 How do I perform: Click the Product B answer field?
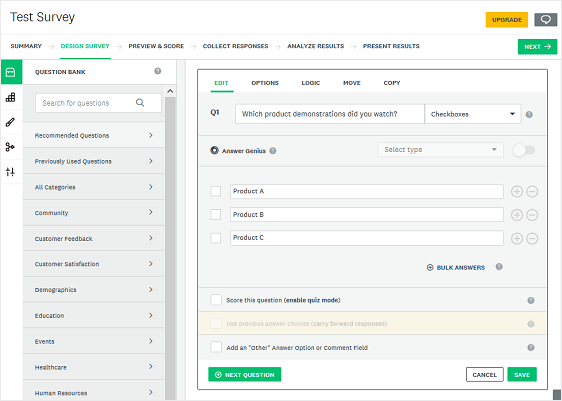click(367, 215)
